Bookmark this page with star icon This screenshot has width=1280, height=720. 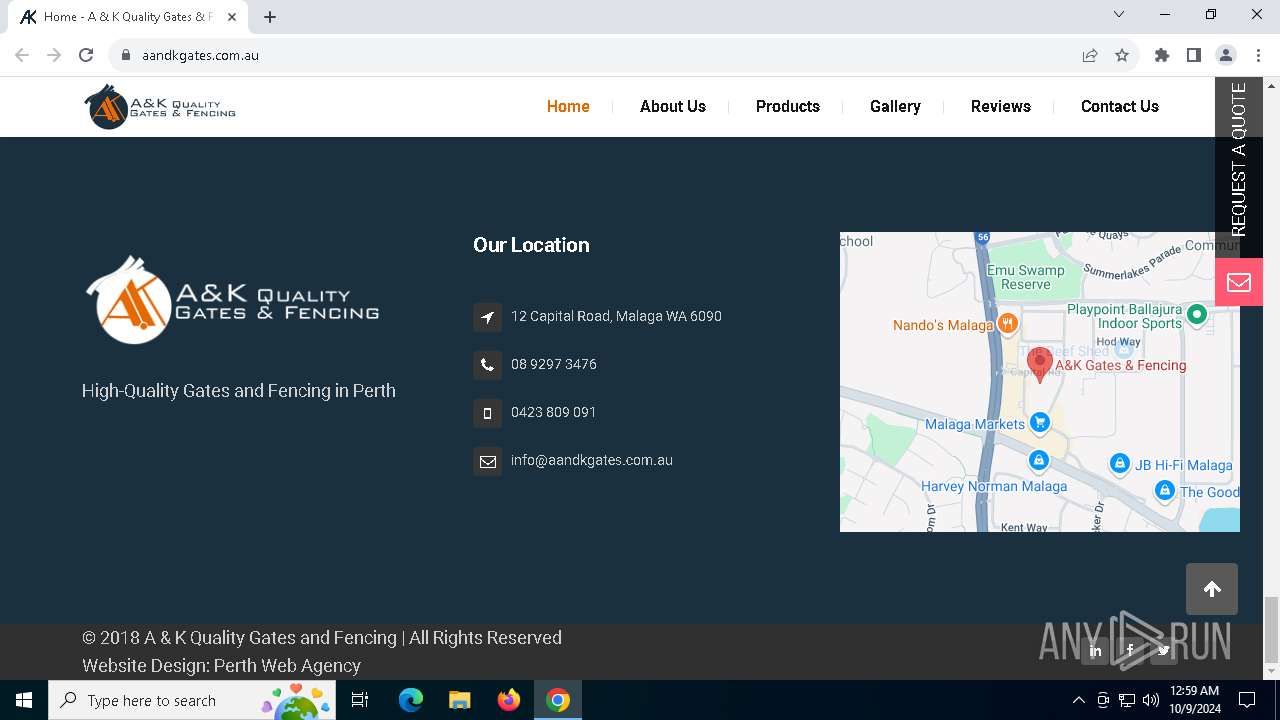(1122, 55)
